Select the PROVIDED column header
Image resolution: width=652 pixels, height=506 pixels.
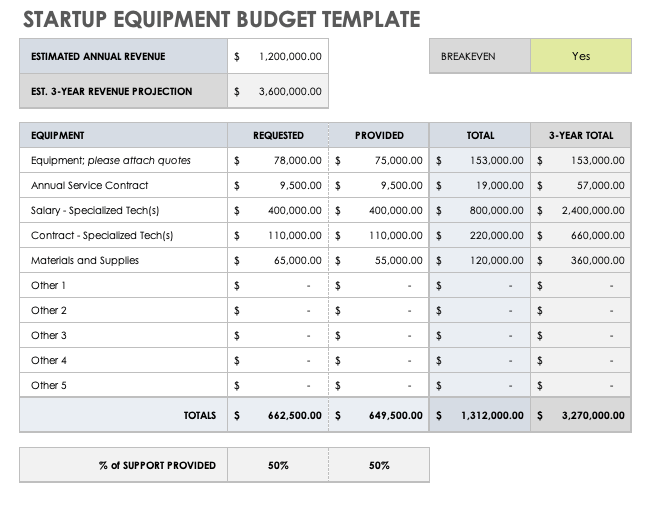(379, 135)
